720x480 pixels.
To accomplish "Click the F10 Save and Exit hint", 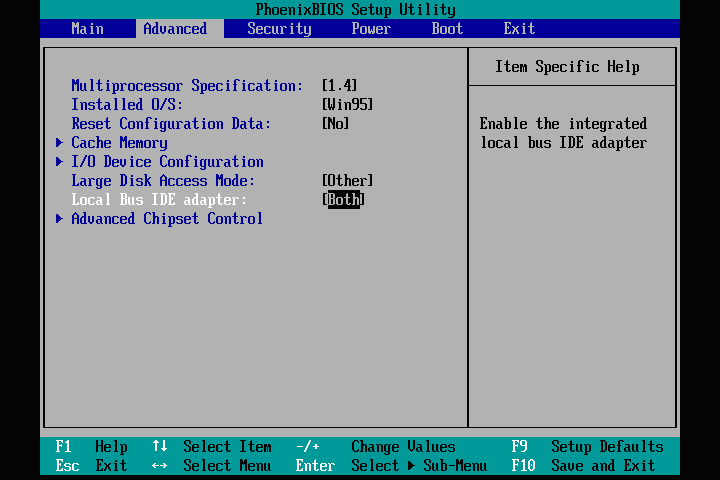I will (x=583, y=466).
